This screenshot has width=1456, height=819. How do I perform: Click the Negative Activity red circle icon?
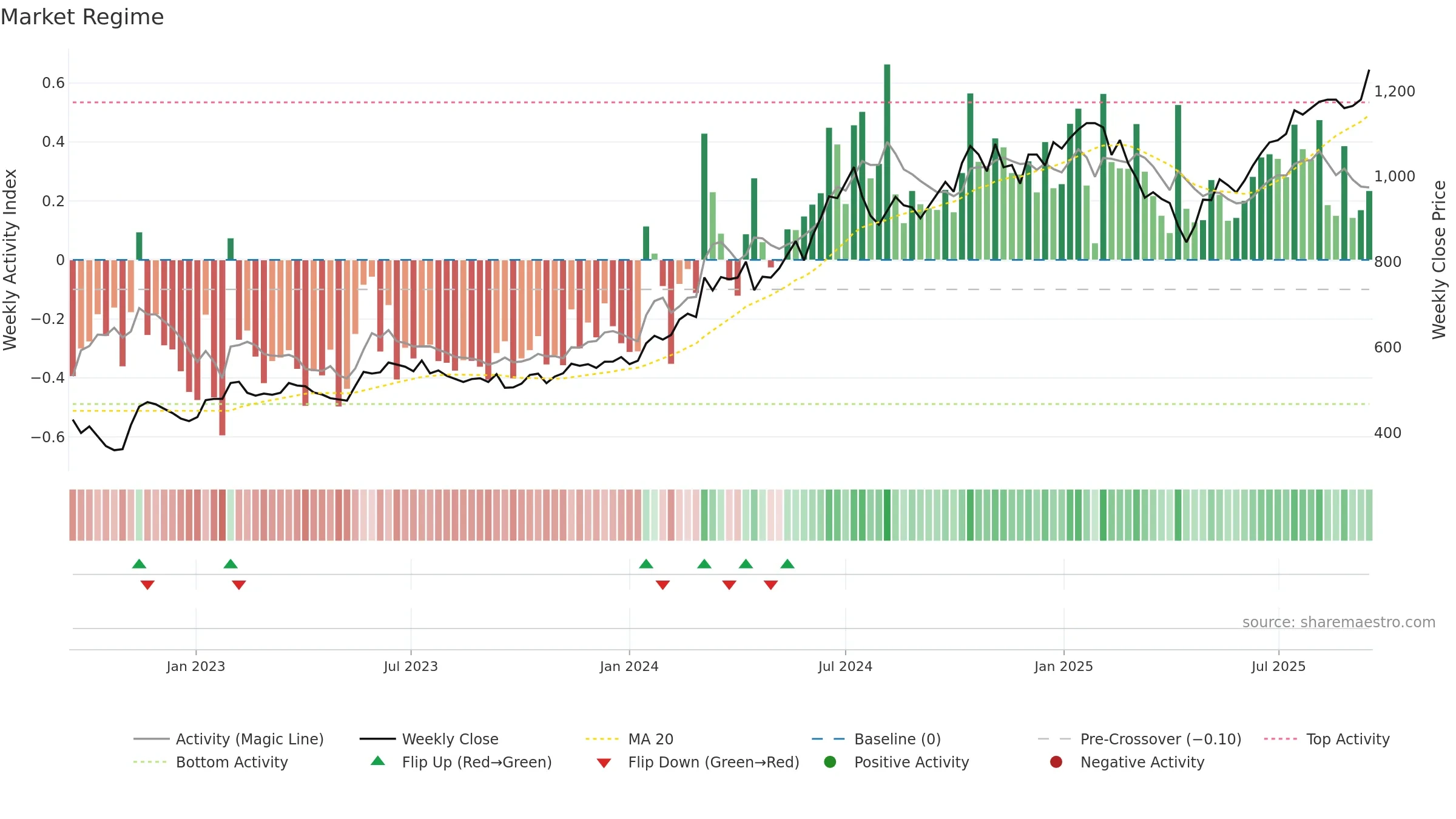[x=1056, y=761]
